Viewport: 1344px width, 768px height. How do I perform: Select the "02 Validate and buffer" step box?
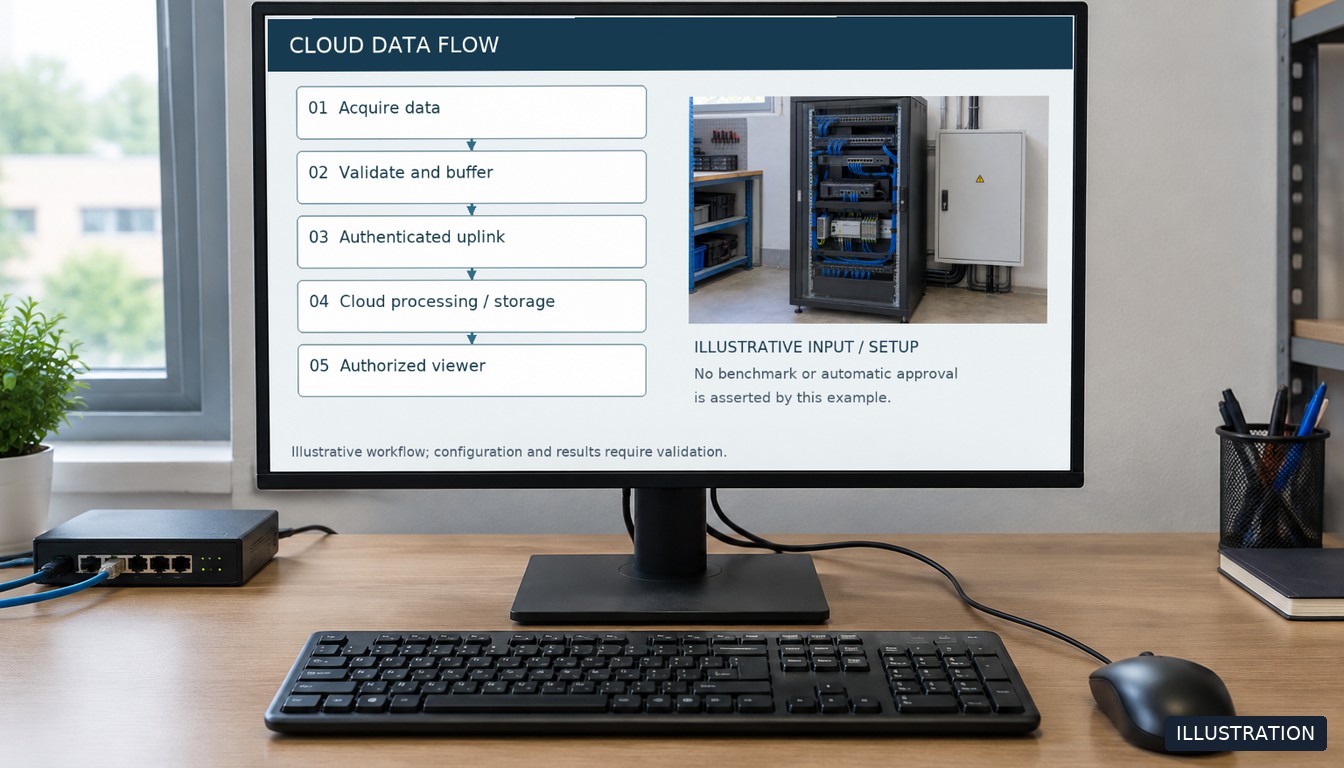pyautogui.click(x=471, y=177)
